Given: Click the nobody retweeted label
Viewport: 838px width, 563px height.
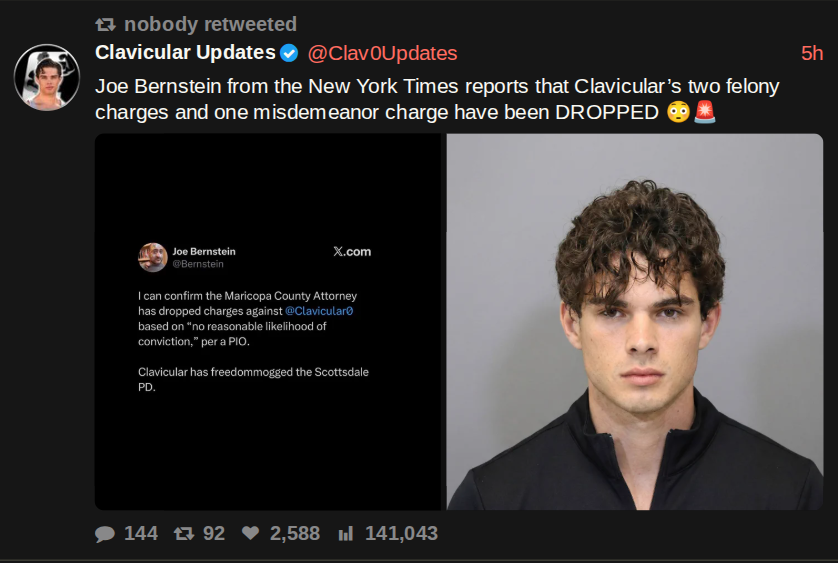Looking at the screenshot, I should (x=210, y=25).
